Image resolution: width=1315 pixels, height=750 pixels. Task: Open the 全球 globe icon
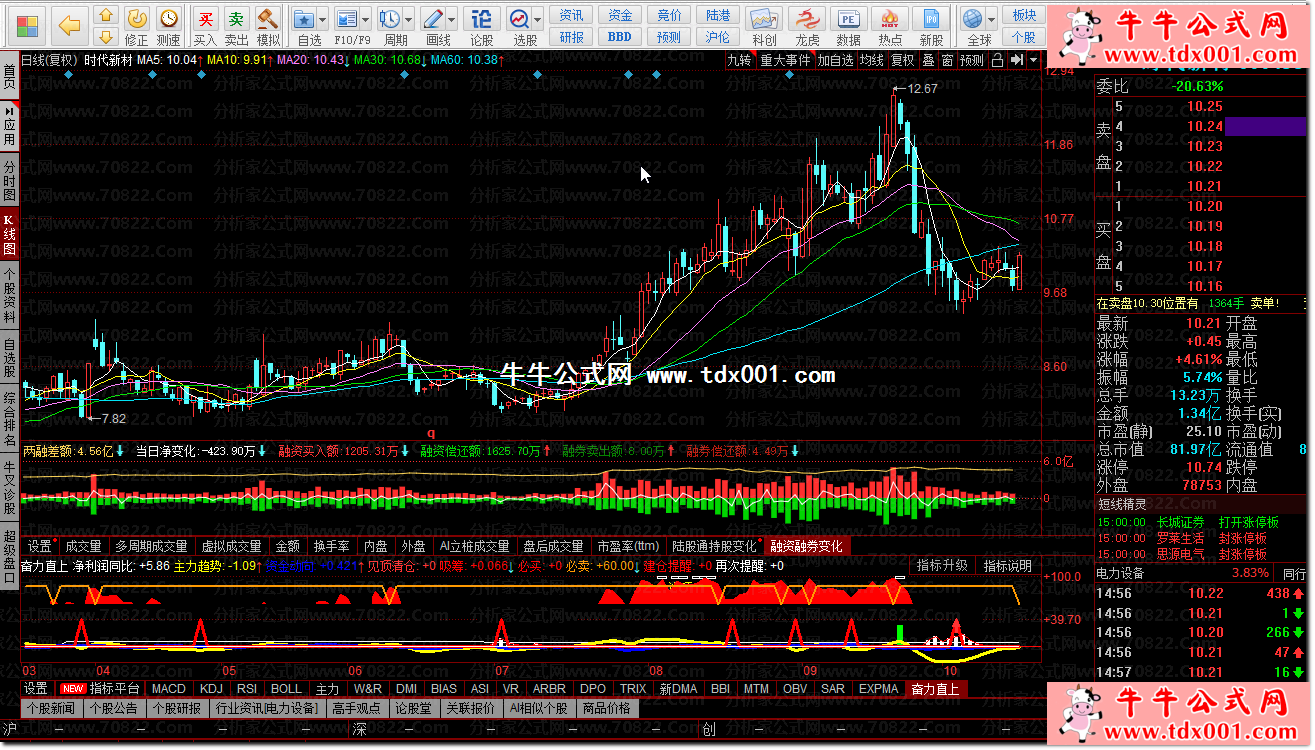[x=973, y=25]
